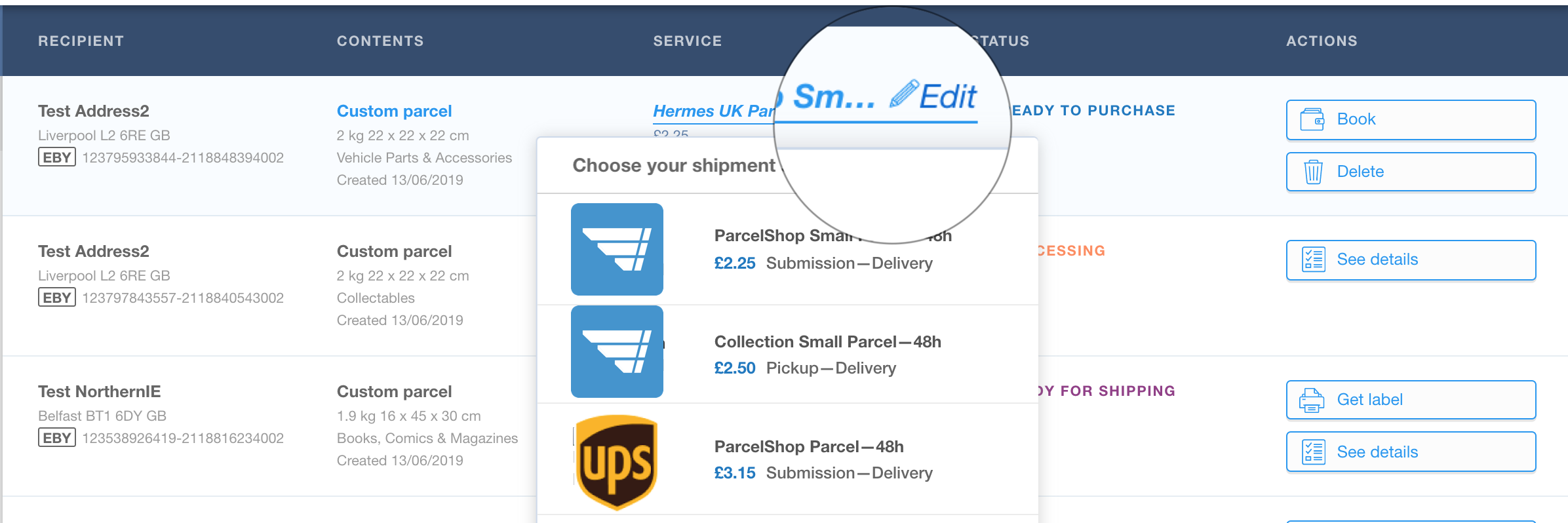Click the pencil Edit icon in magnifier
Image resolution: width=1568 pixels, height=523 pixels.
pyautogui.click(x=904, y=94)
